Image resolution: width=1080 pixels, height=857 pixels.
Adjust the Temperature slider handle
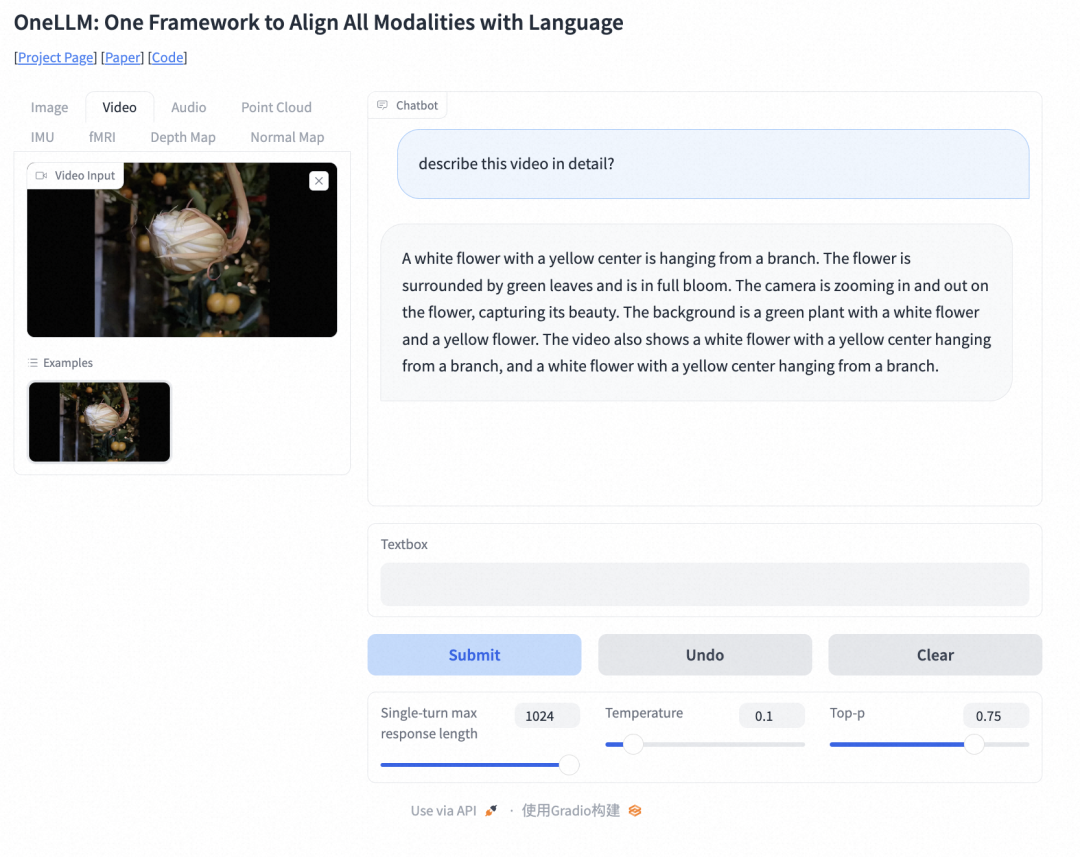coord(631,744)
